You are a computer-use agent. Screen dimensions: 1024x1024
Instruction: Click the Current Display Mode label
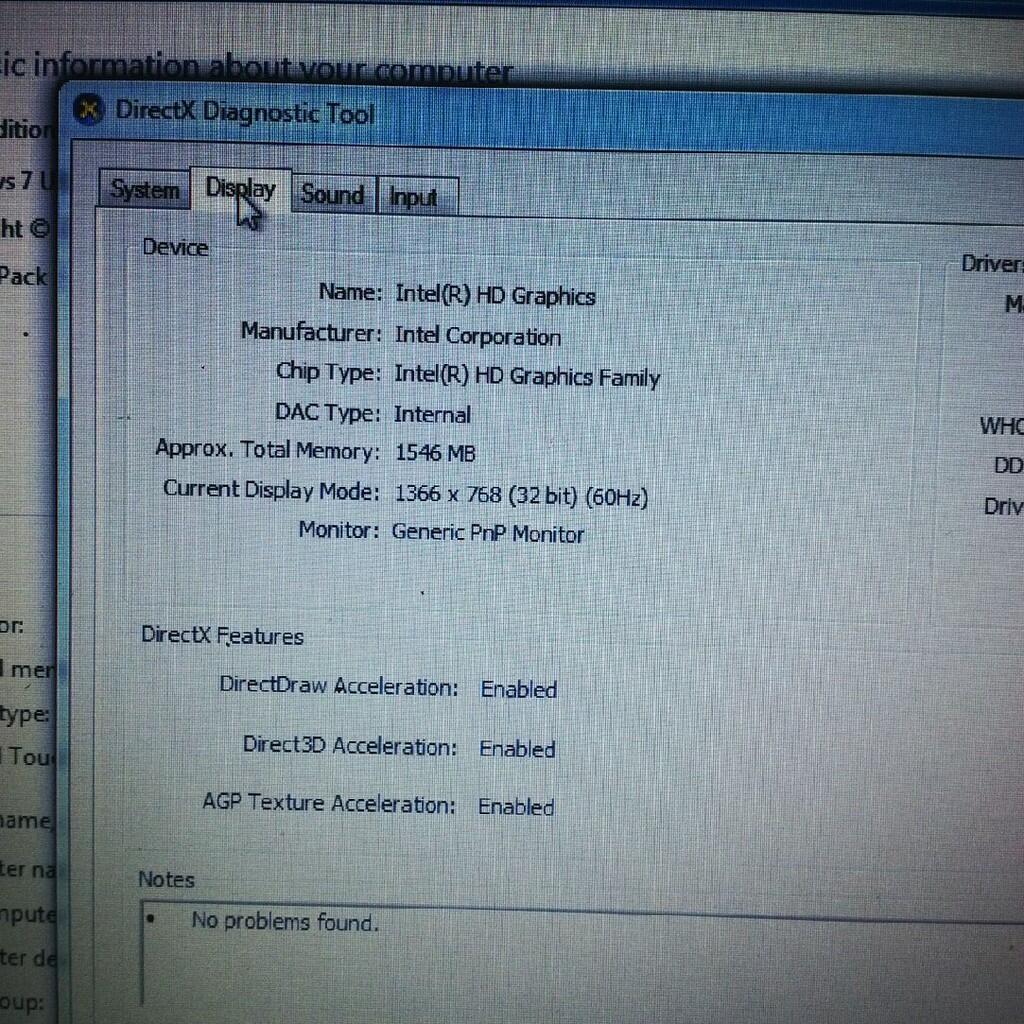[271, 490]
